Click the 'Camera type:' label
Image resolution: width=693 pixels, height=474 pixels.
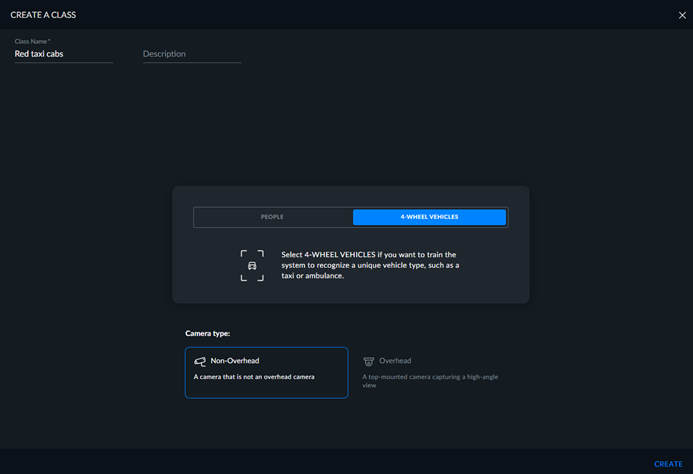click(208, 333)
